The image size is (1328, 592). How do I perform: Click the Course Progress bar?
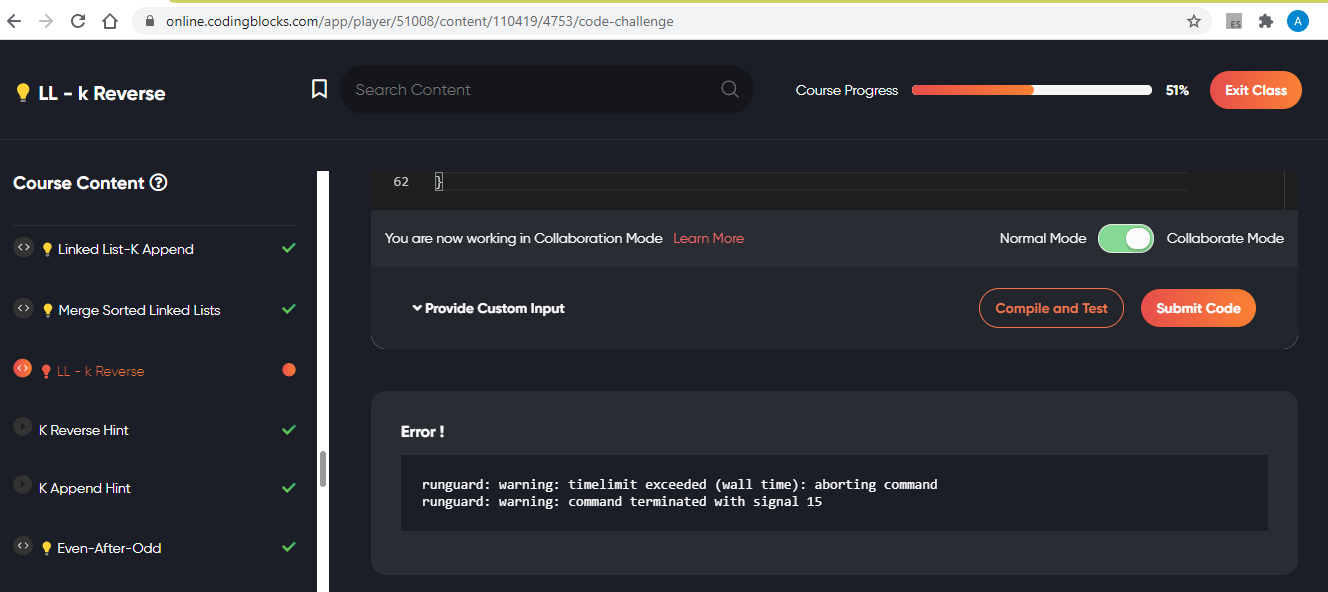pyautogui.click(x=1031, y=90)
